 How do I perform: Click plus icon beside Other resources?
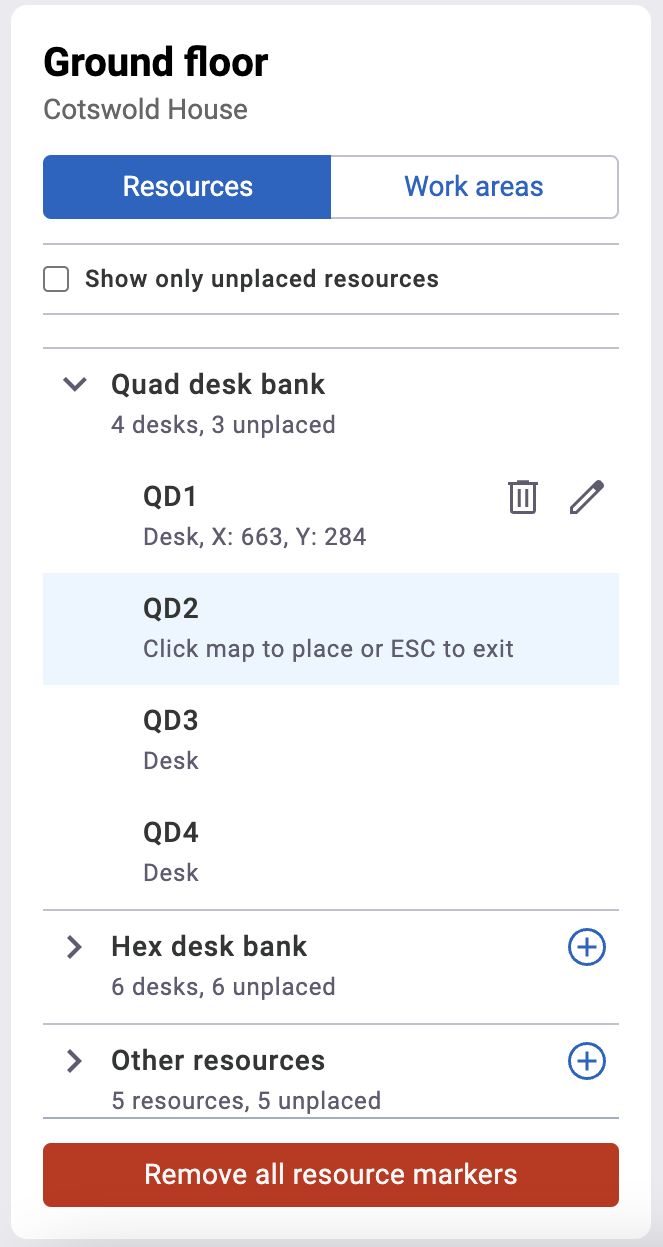[587, 1061]
